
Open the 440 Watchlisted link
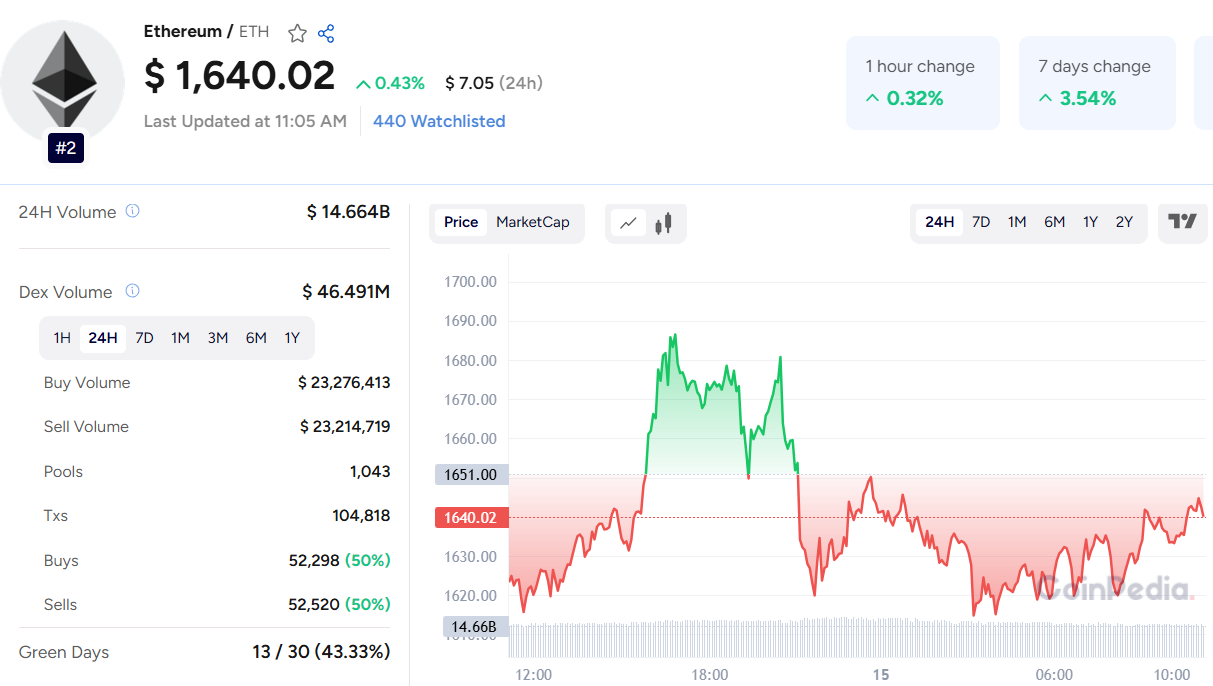tap(439, 121)
